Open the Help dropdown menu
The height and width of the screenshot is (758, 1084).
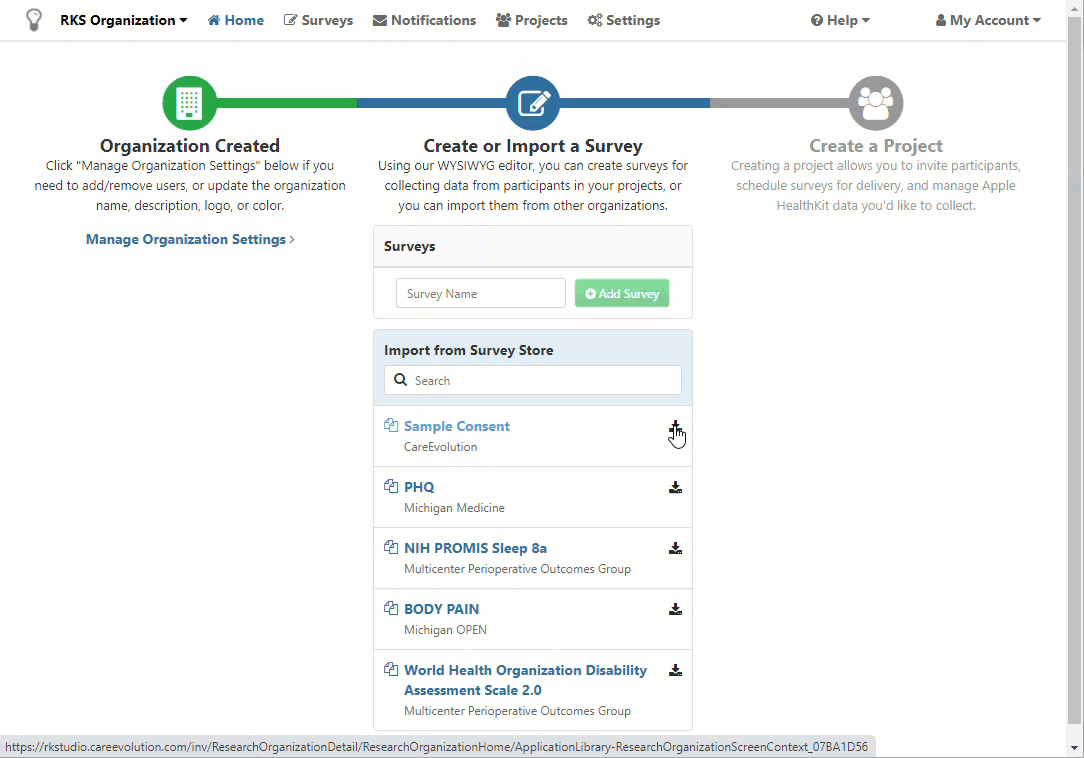click(840, 20)
